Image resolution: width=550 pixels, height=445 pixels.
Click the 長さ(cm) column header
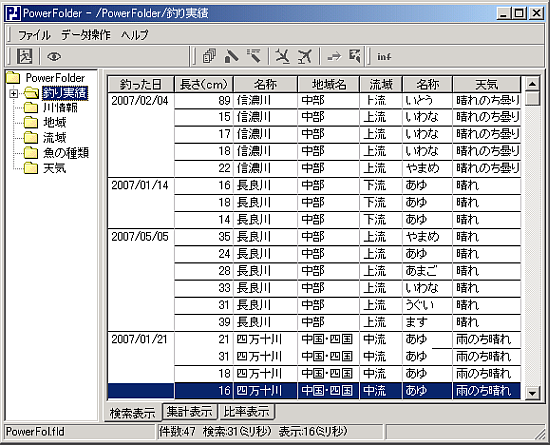[204, 85]
